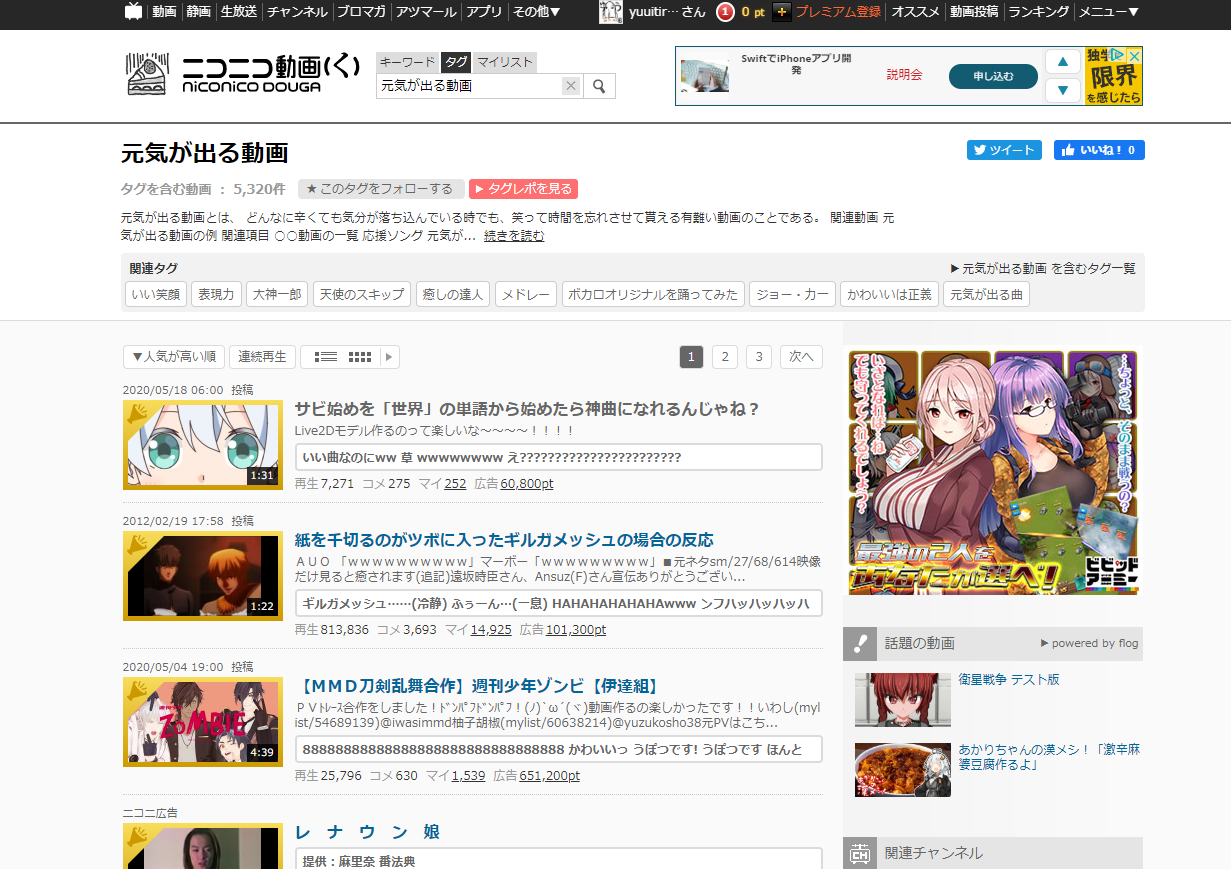Switch to grid view layout
Image resolution: width=1231 pixels, height=869 pixels.
(360, 357)
